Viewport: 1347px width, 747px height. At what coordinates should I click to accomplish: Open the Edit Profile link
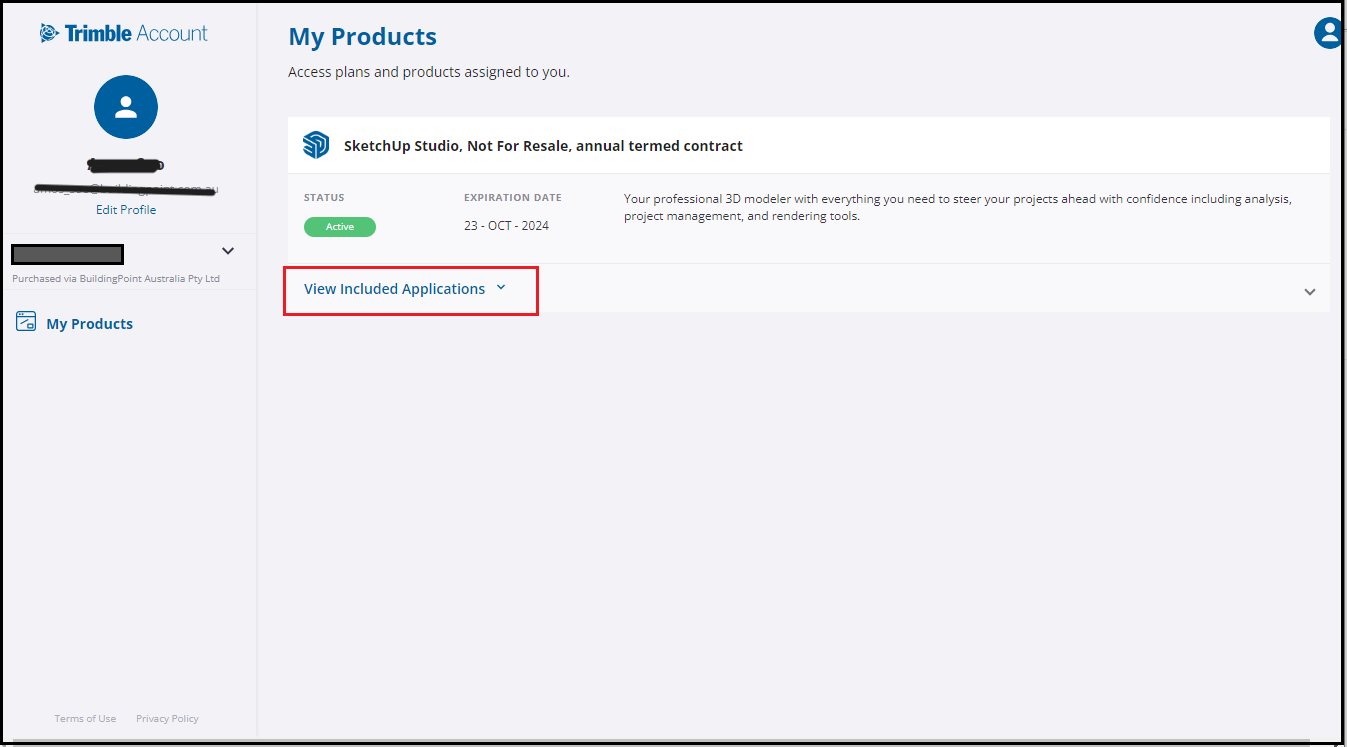[x=126, y=209]
